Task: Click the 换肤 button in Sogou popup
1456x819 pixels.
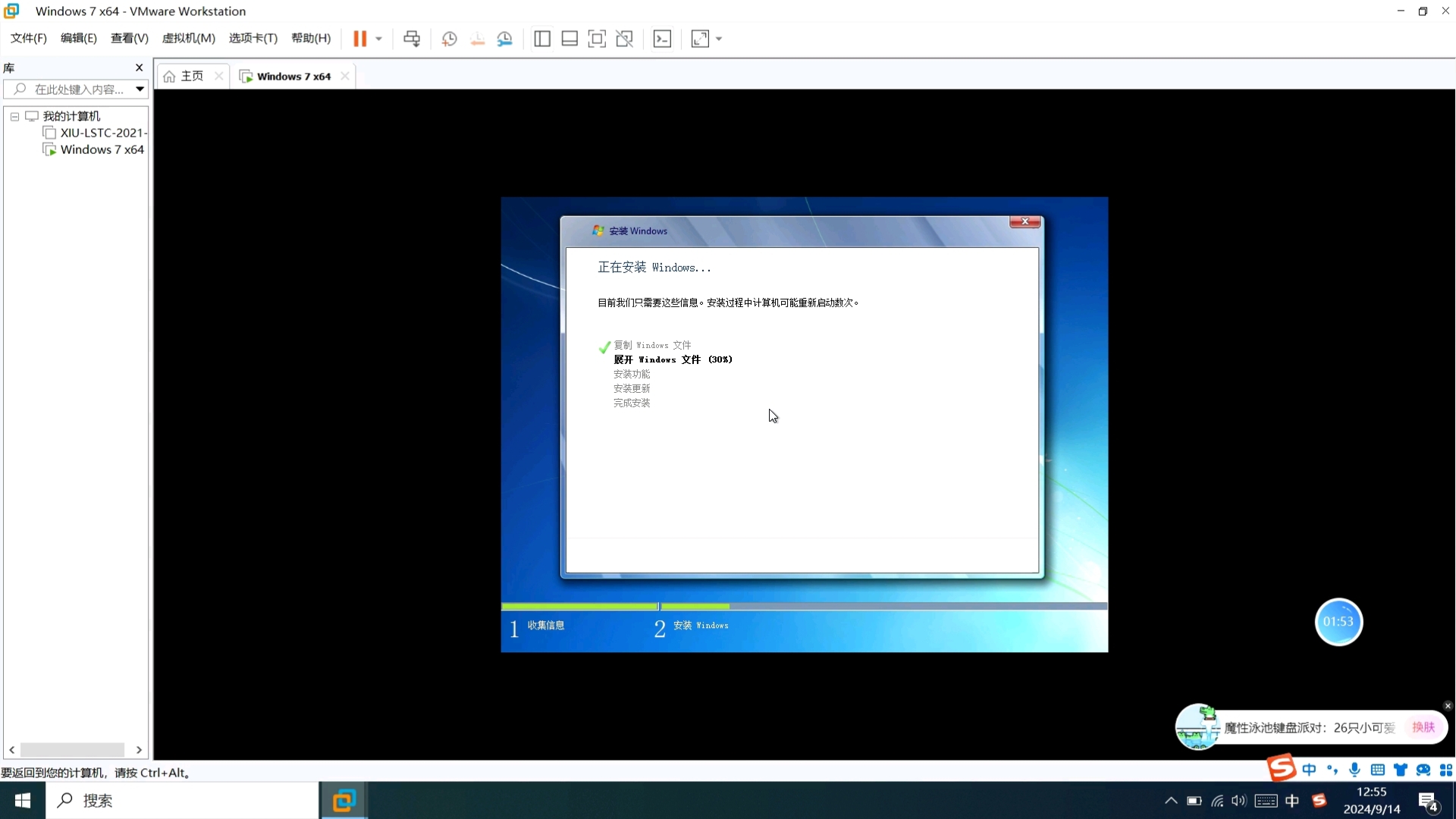Action: pyautogui.click(x=1423, y=727)
